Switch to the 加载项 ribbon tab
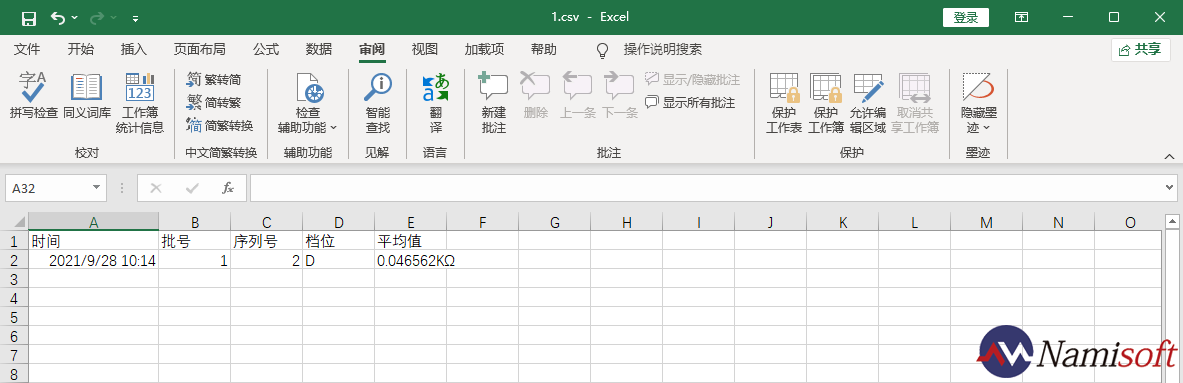1183x383 pixels. [x=484, y=50]
